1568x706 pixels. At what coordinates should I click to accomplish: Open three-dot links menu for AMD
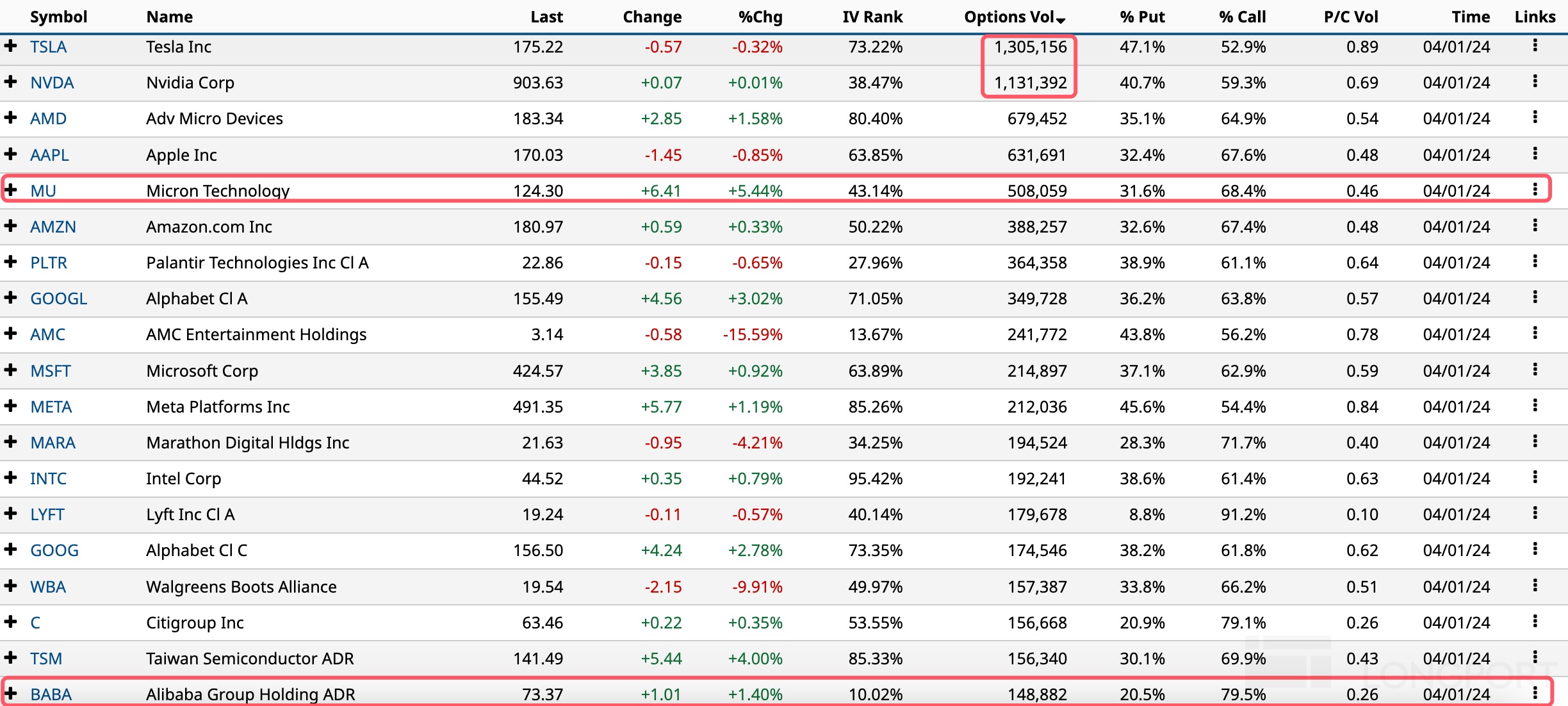click(x=1535, y=117)
